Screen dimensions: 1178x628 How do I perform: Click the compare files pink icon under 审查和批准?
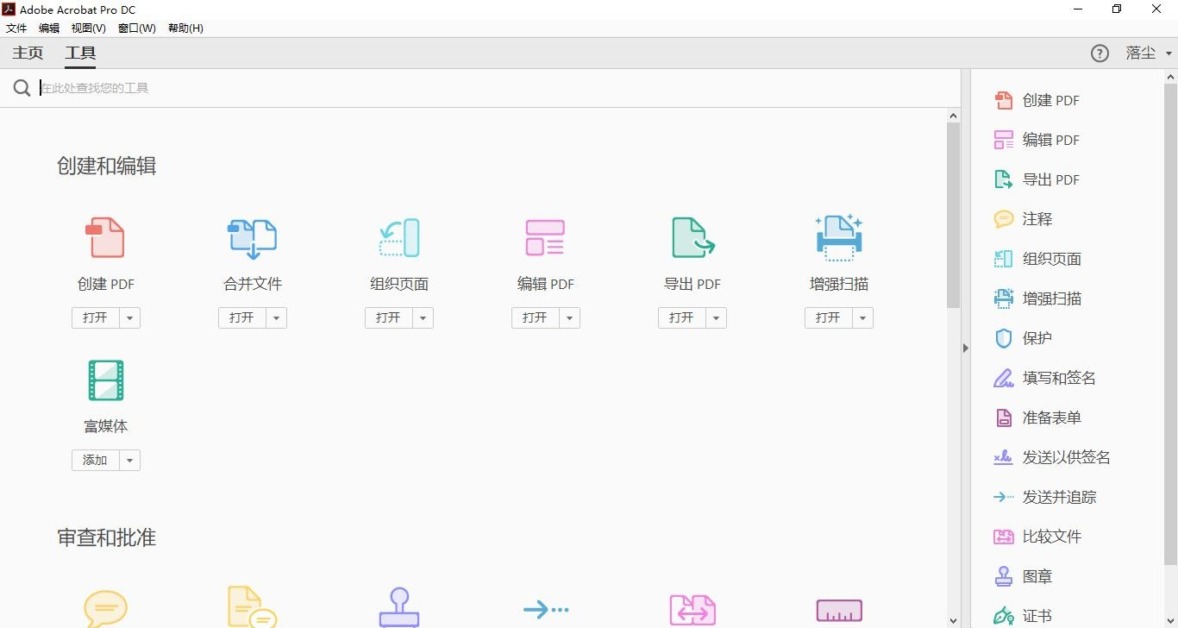point(693,610)
